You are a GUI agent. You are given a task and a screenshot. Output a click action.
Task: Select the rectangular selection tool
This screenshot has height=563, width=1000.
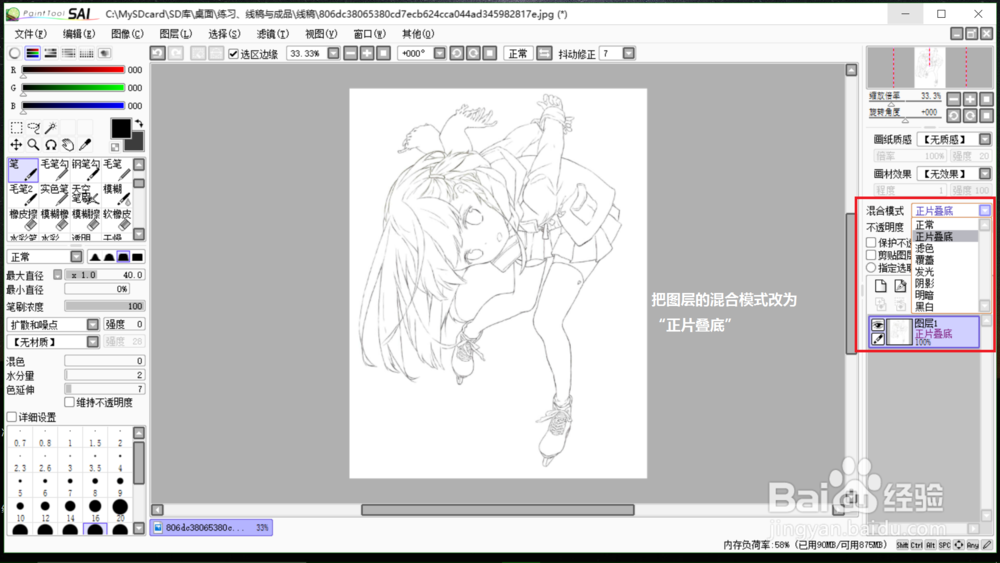coord(17,128)
